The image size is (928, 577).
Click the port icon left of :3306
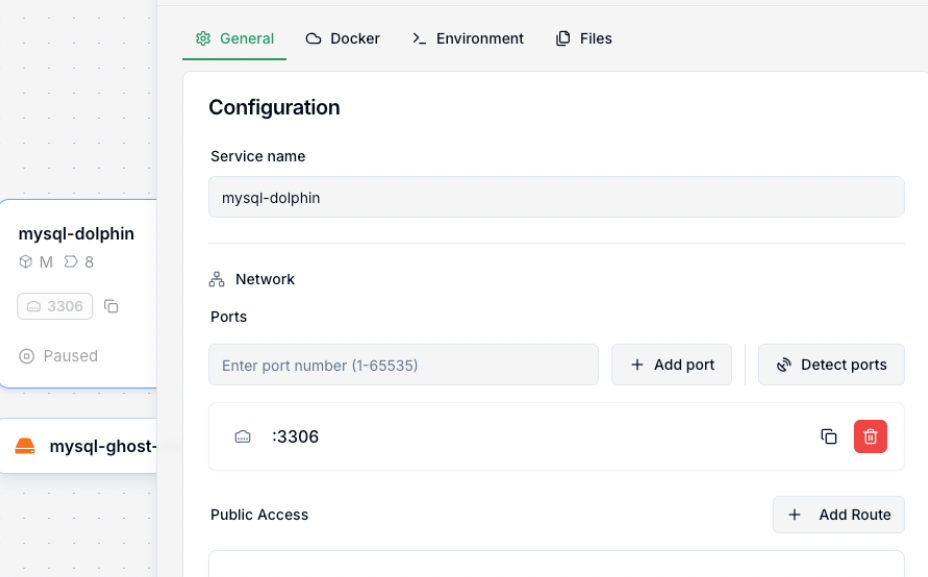(x=243, y=437)
